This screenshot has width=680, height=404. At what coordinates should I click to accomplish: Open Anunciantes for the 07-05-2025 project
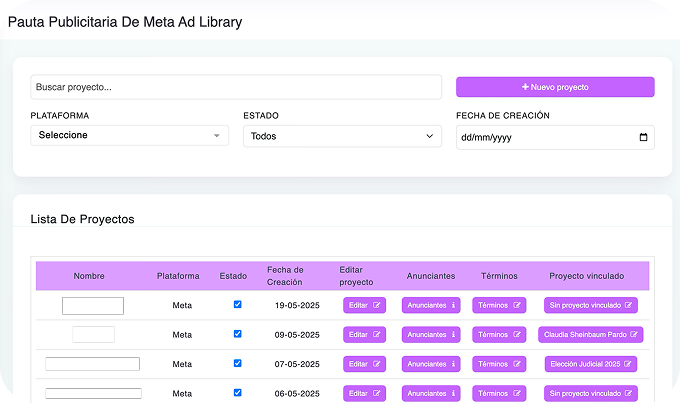coord(431,364)
